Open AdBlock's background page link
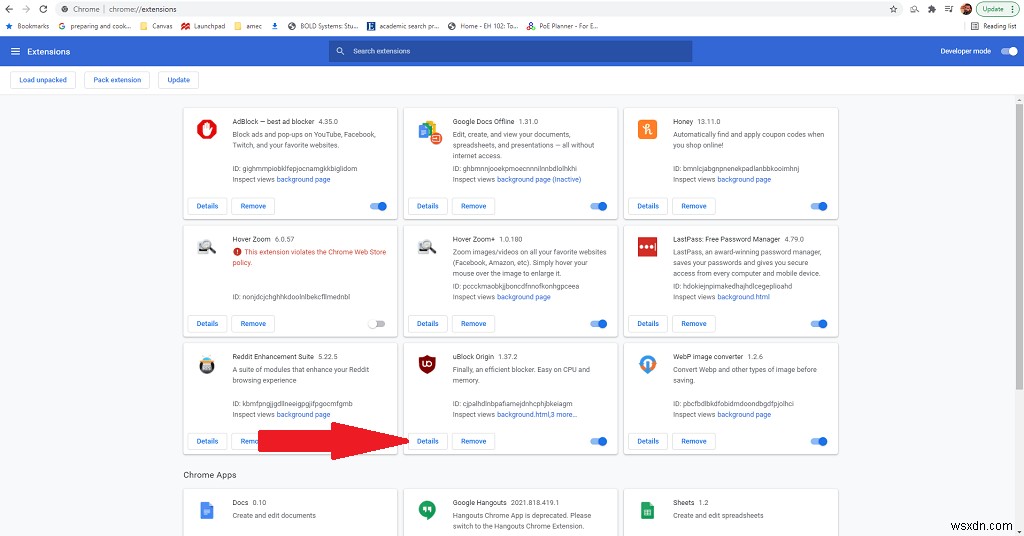The height and width of the screenshot is (536, 1024). click(303, 180)
